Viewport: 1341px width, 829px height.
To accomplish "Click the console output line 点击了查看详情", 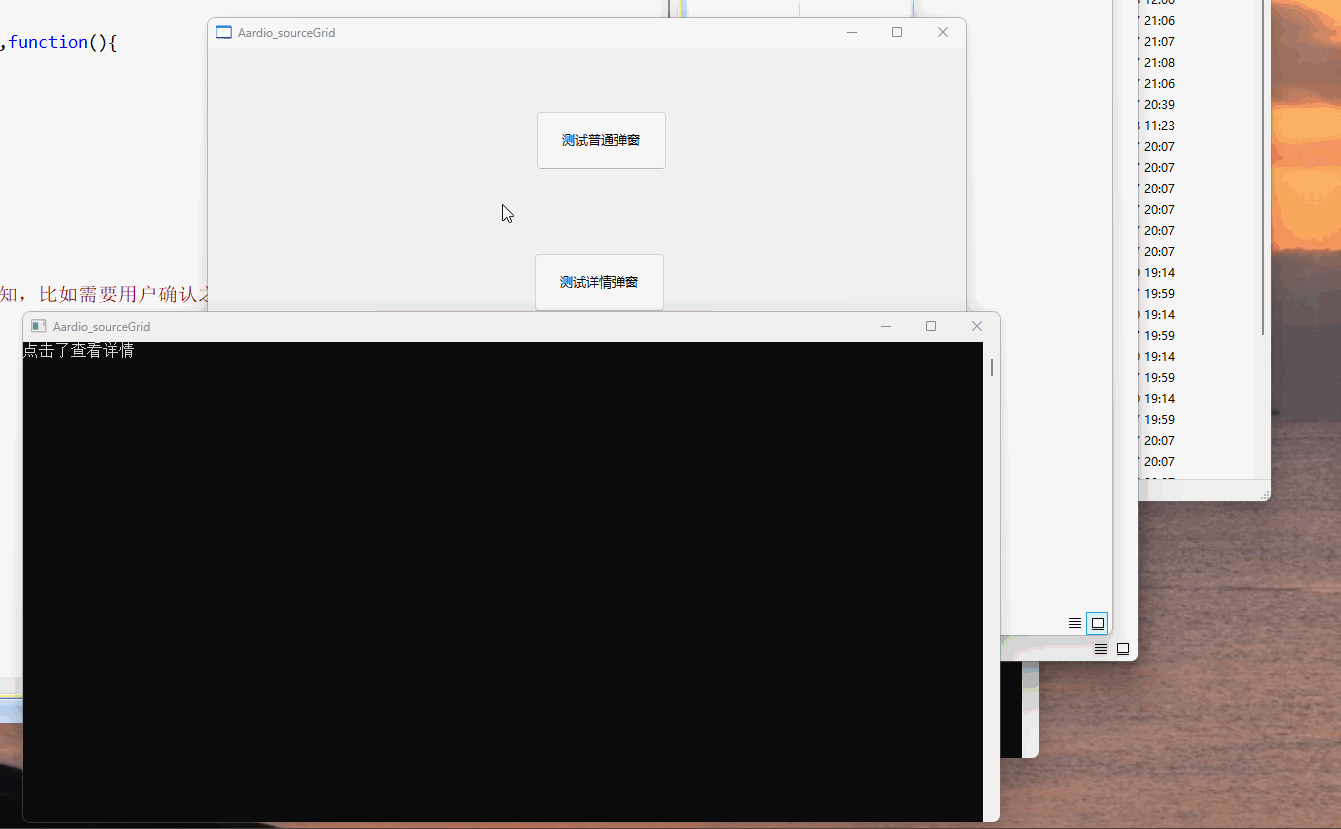I will point(78,351).
